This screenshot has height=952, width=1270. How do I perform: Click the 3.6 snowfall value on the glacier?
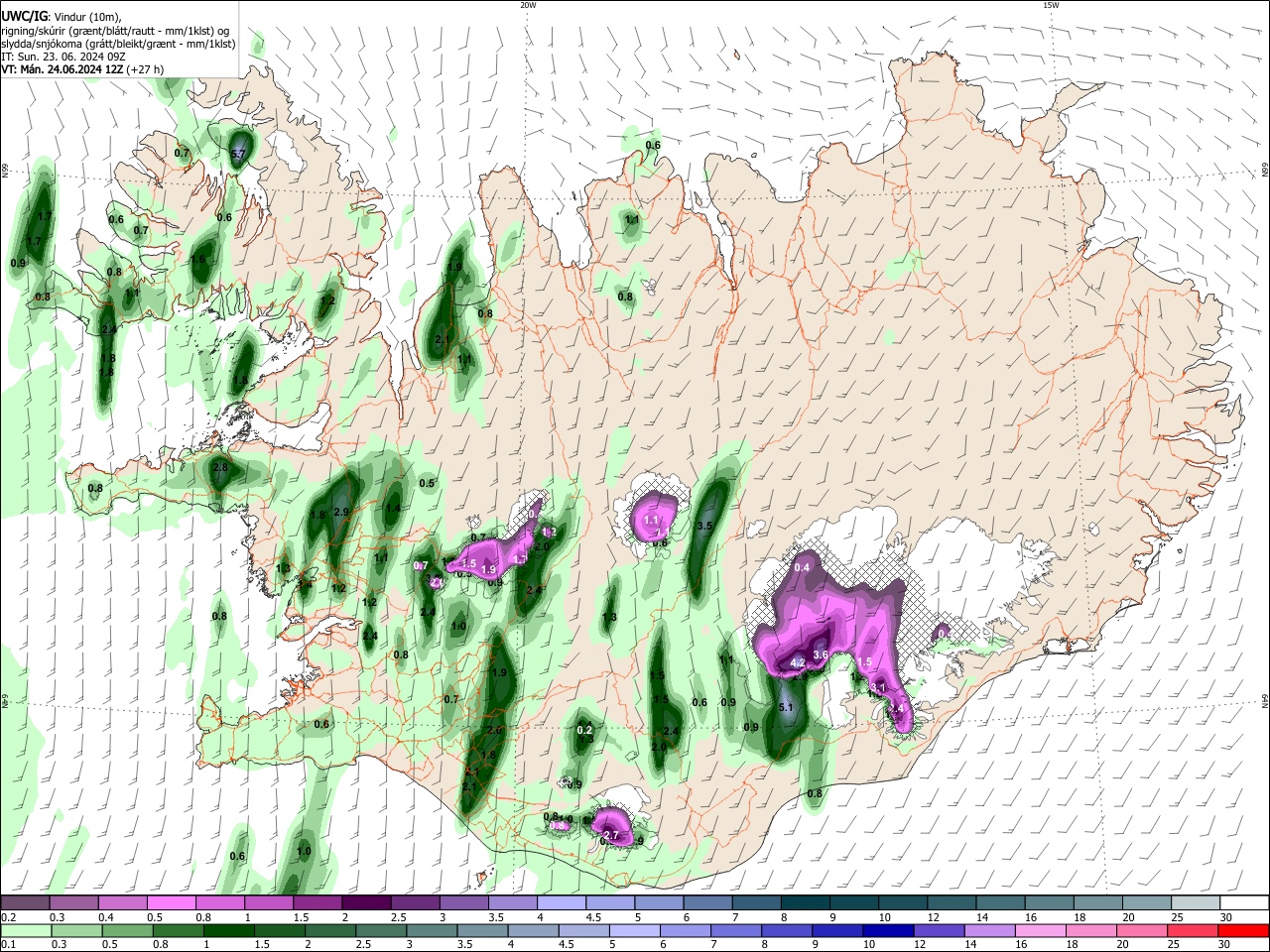click(821, 654)
